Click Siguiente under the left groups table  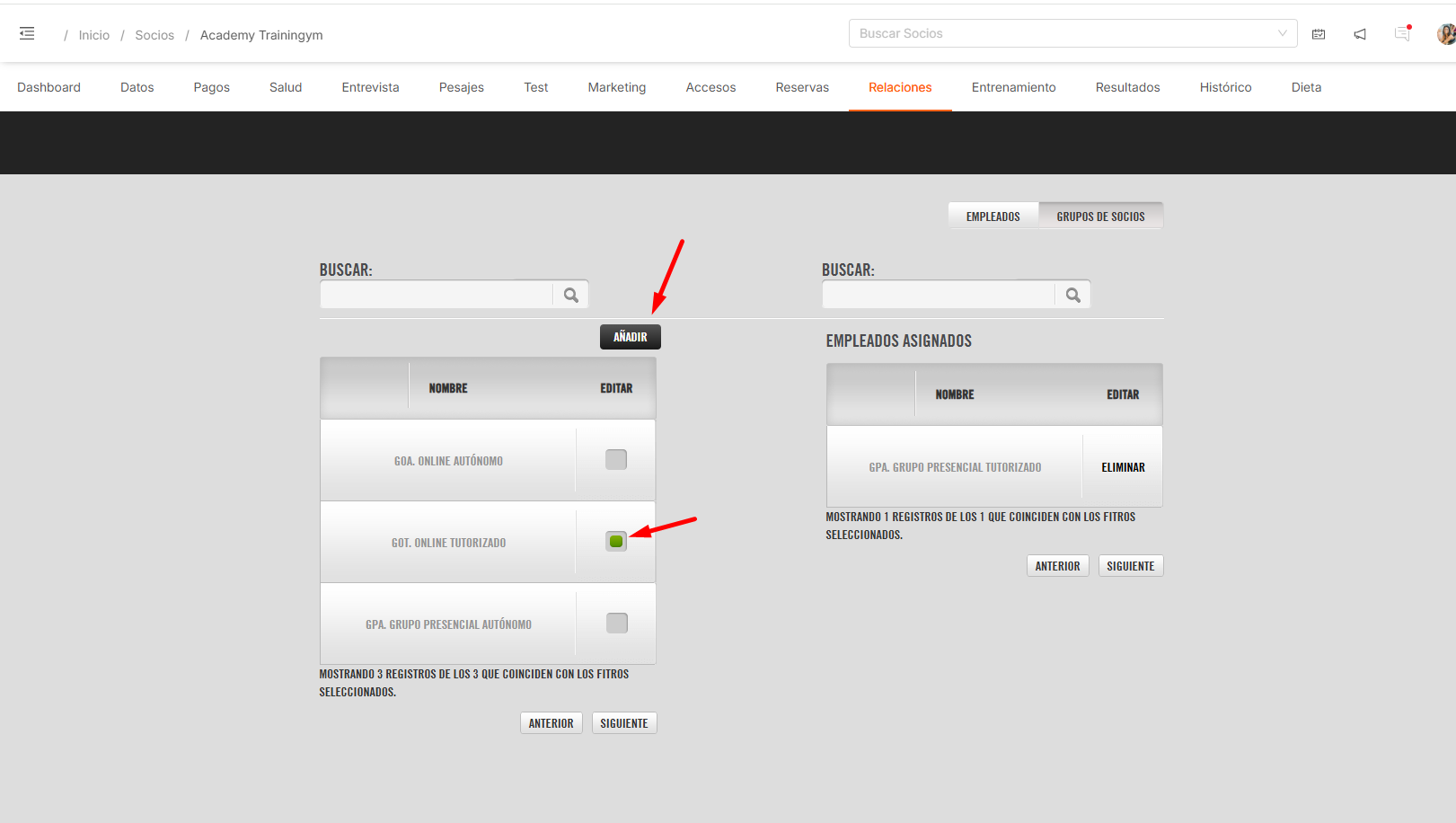[x=624, y=723]
